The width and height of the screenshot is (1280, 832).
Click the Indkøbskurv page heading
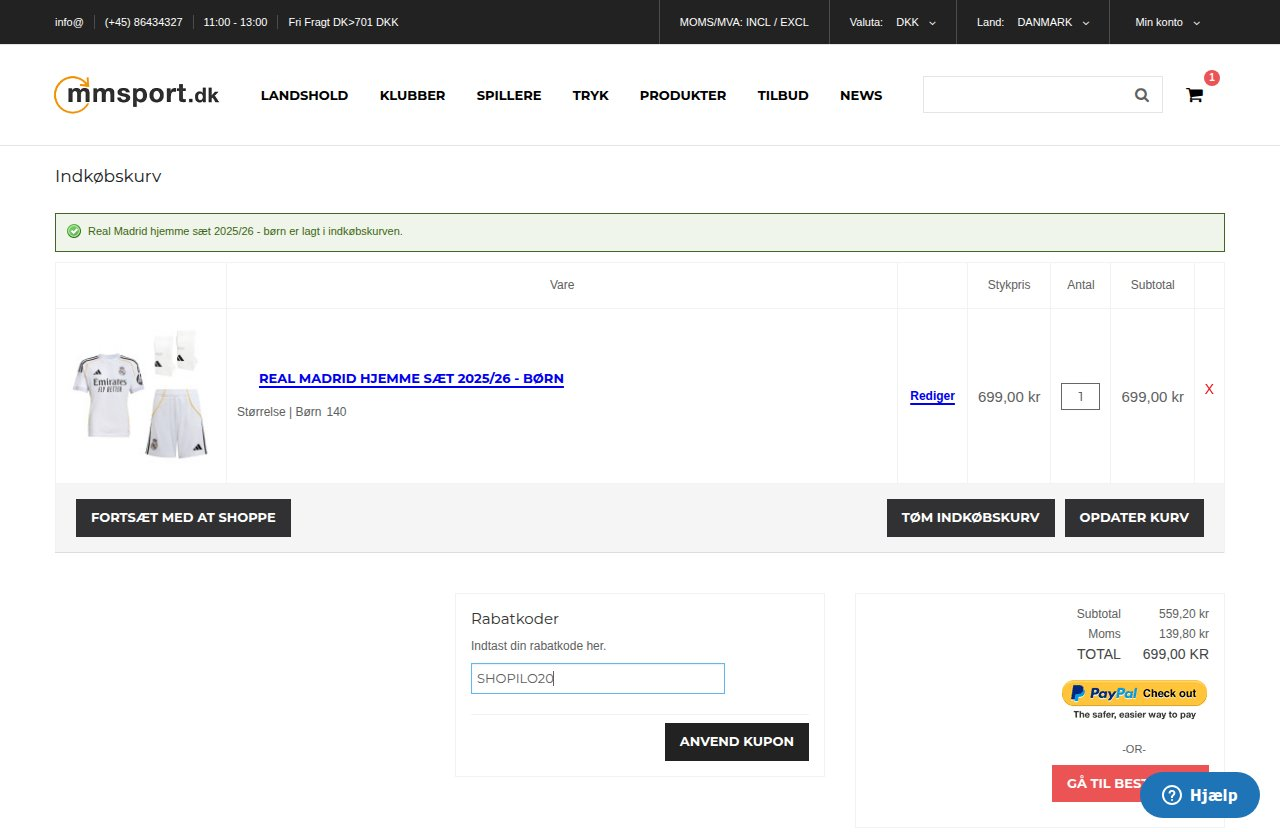(x=108, y=177)
